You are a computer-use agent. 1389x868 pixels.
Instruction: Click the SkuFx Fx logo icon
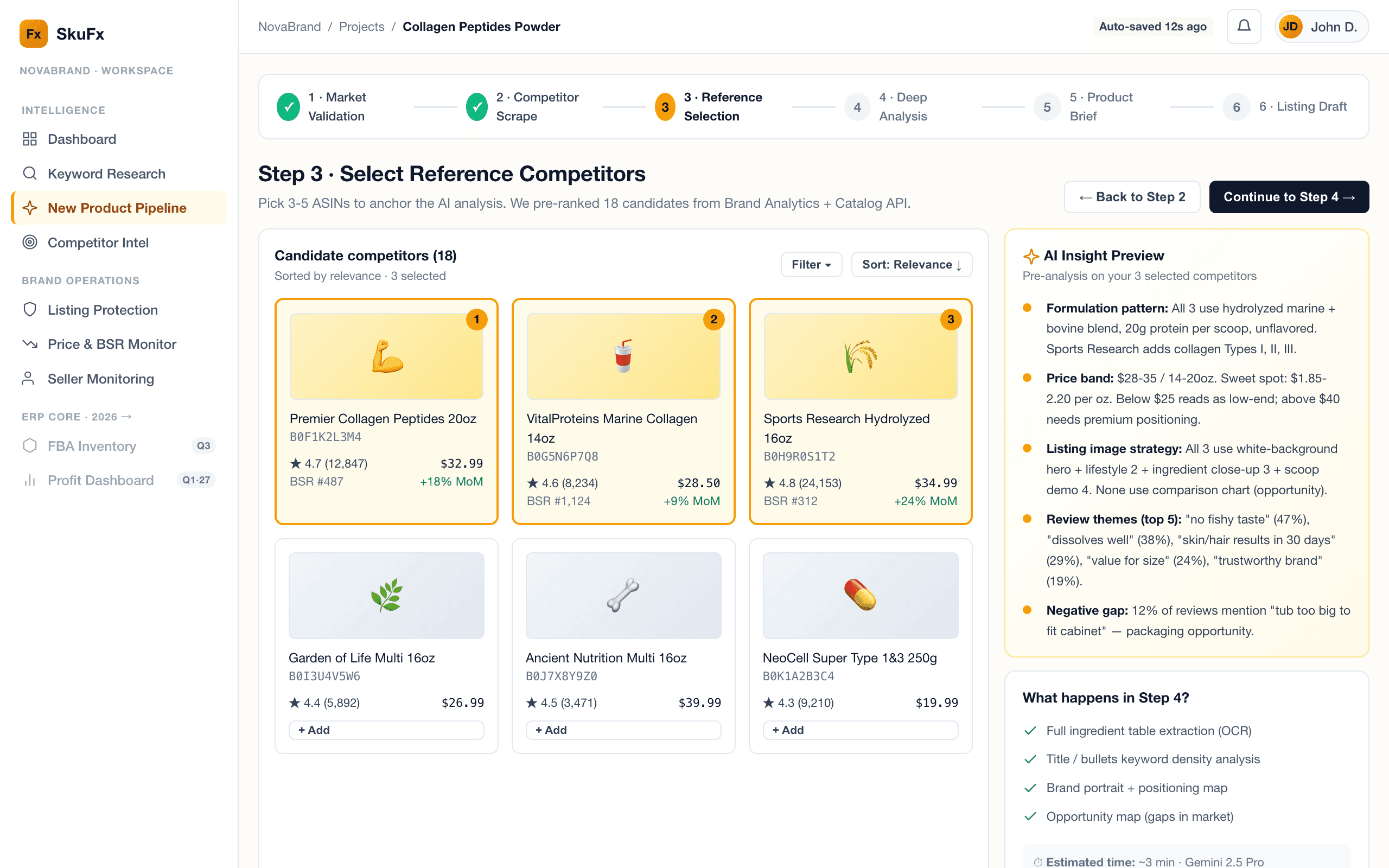point(33,34)
